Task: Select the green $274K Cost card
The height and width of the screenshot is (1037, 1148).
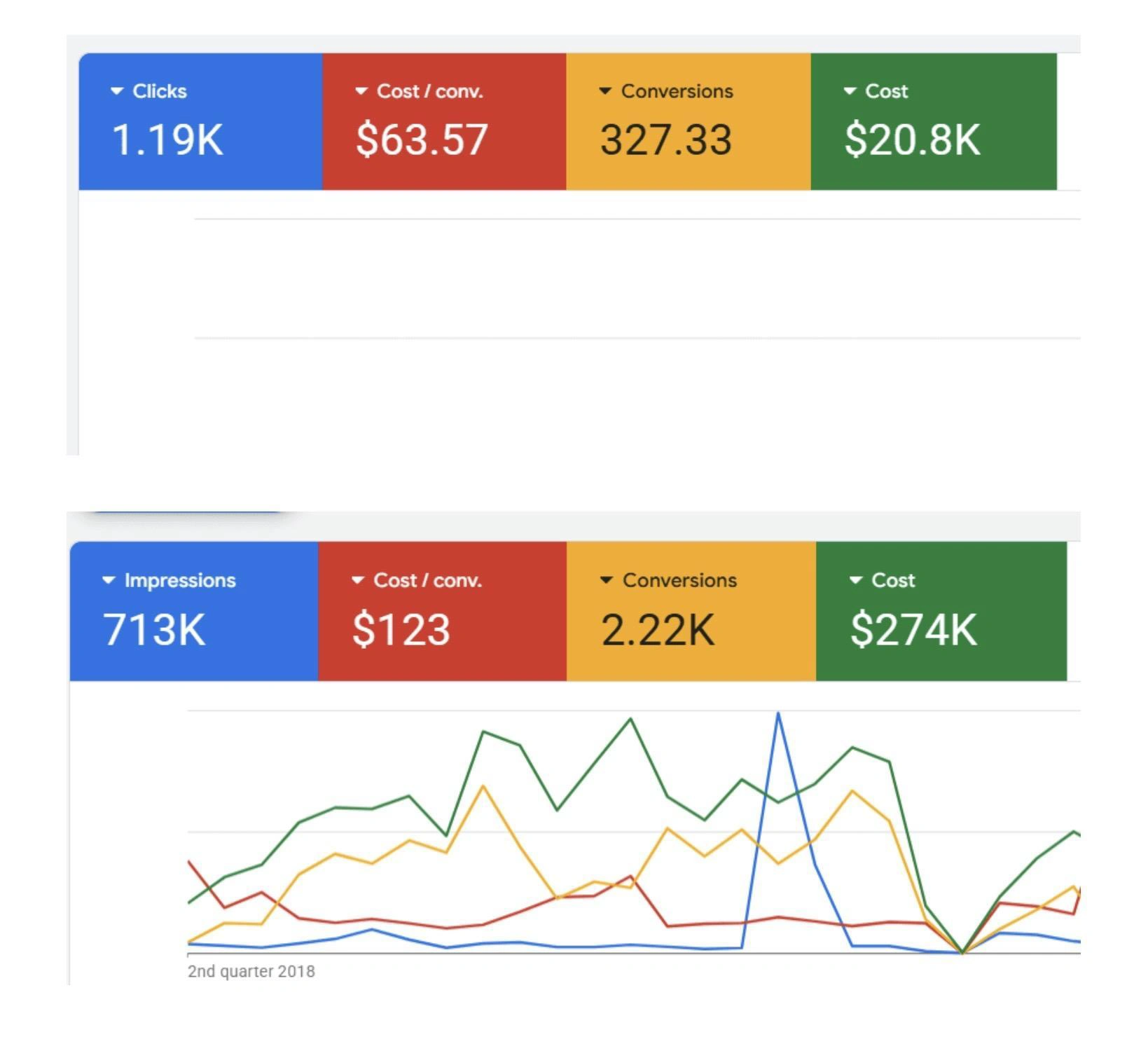Action: [x=941, y=611]
